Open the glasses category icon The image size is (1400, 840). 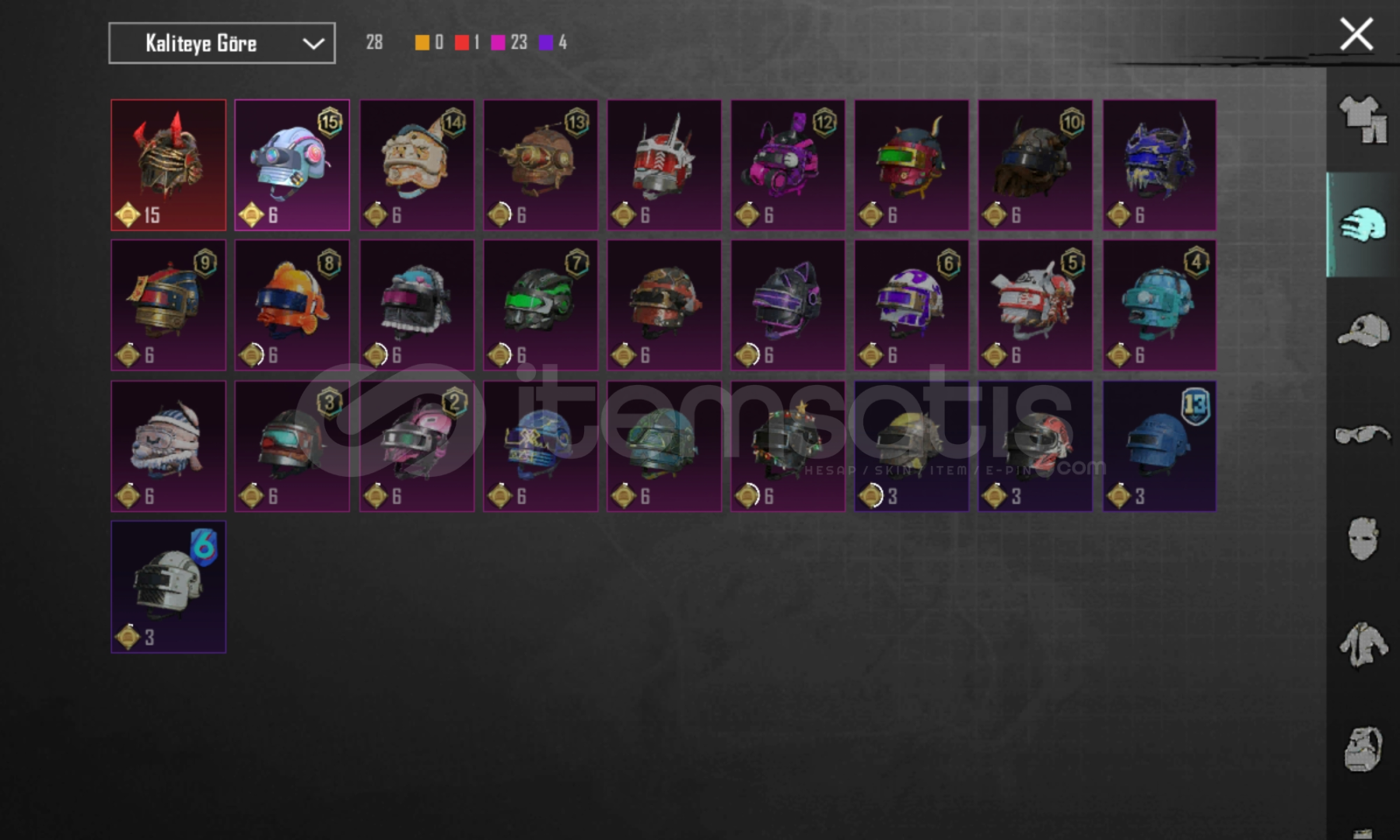tap(1363, 433)
